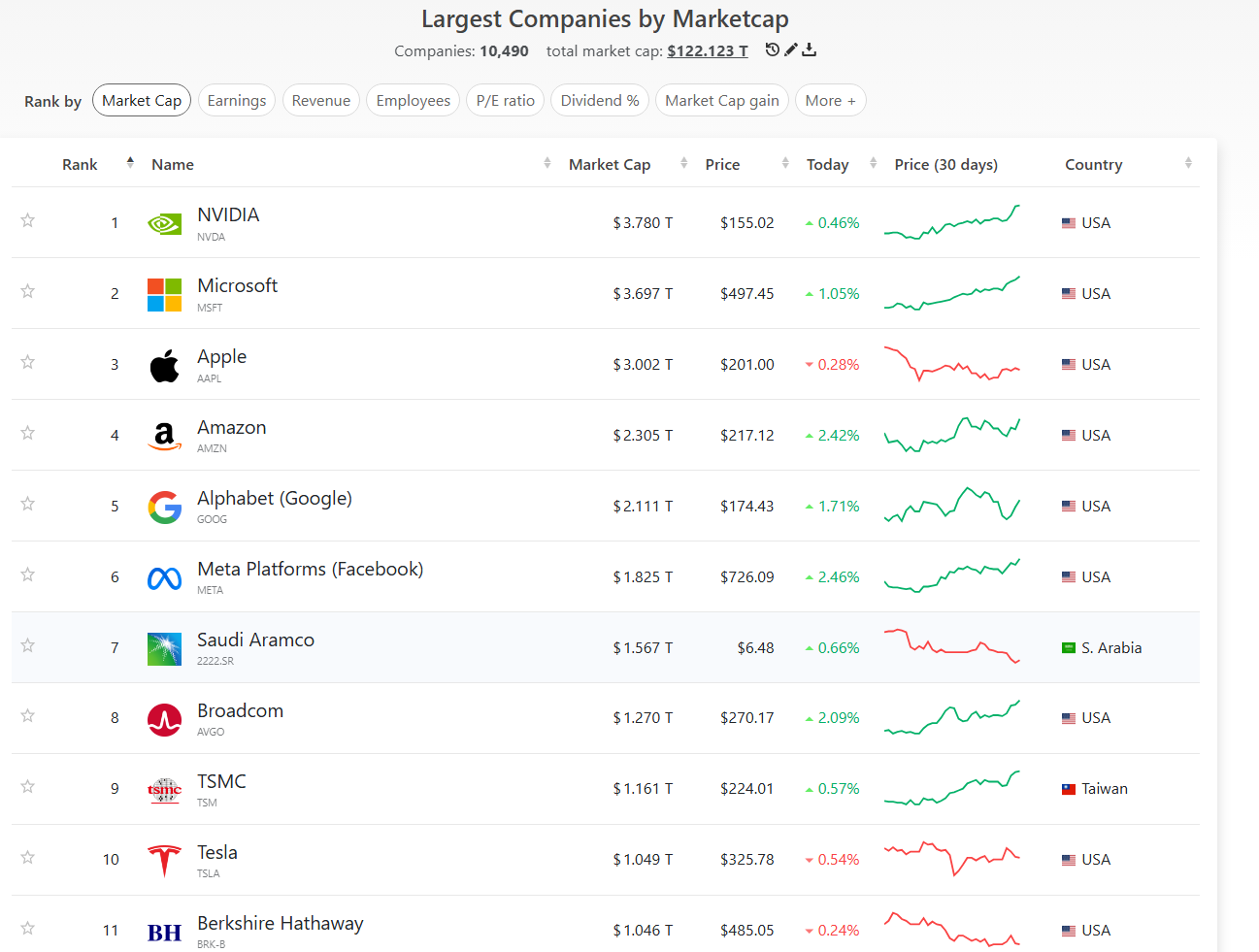This screenshot has height=952, width=1259.
Task: Open the Meta Platforms (Facebook) link
Action: (311, 569)
